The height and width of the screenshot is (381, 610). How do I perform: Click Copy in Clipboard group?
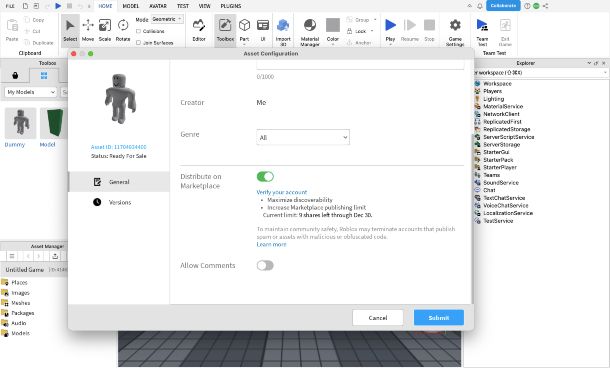(34, 20)
